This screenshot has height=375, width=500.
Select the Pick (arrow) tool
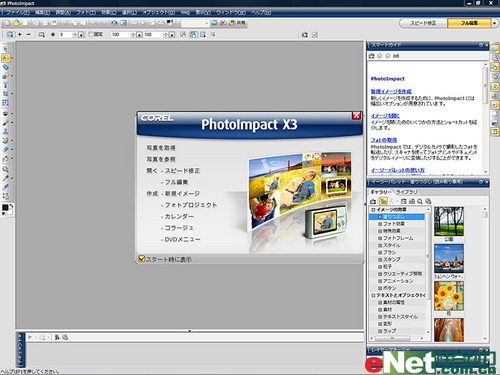pos(5,49)
